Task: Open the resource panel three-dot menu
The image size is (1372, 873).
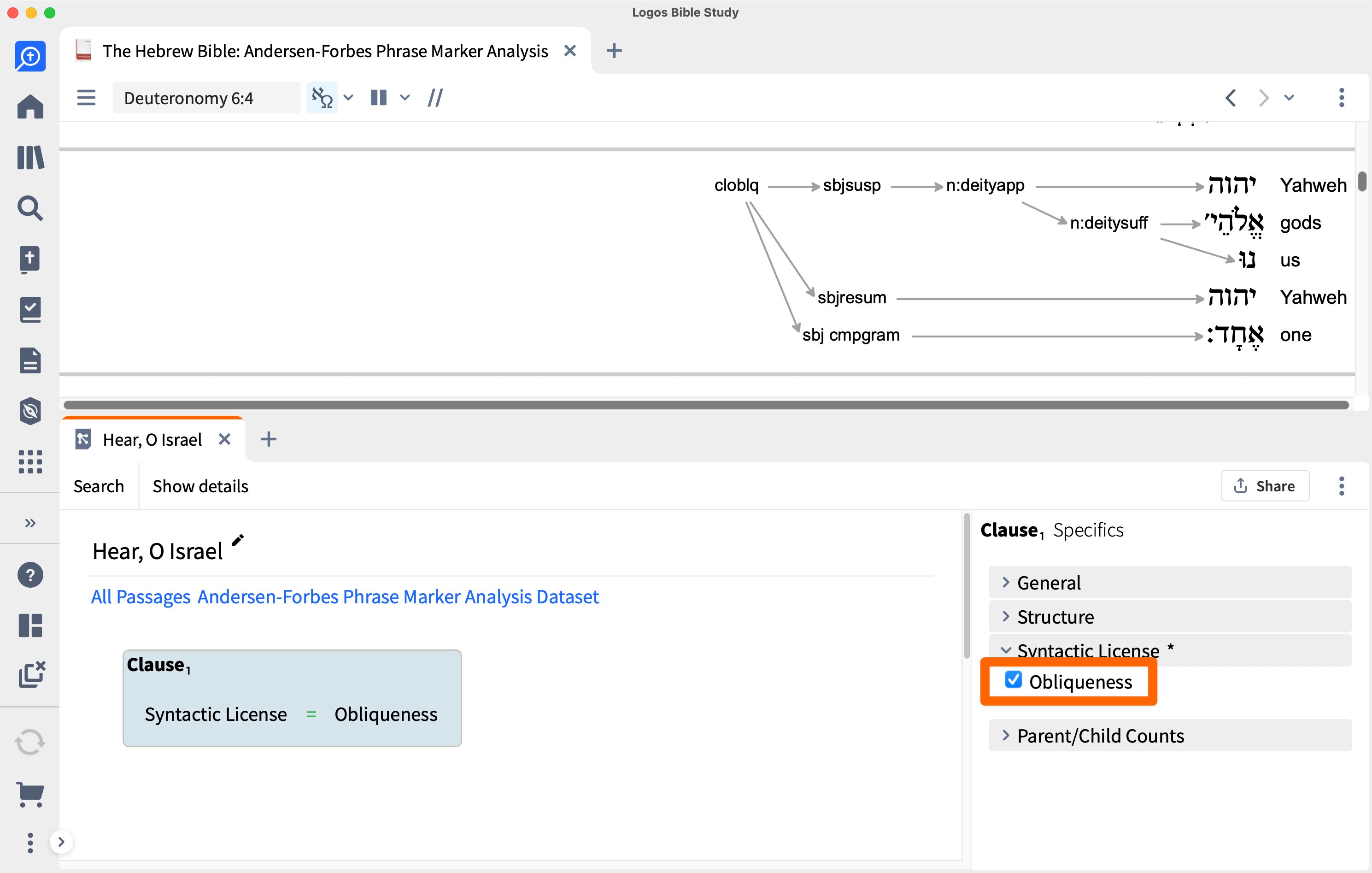Action: pos(1342,98)
